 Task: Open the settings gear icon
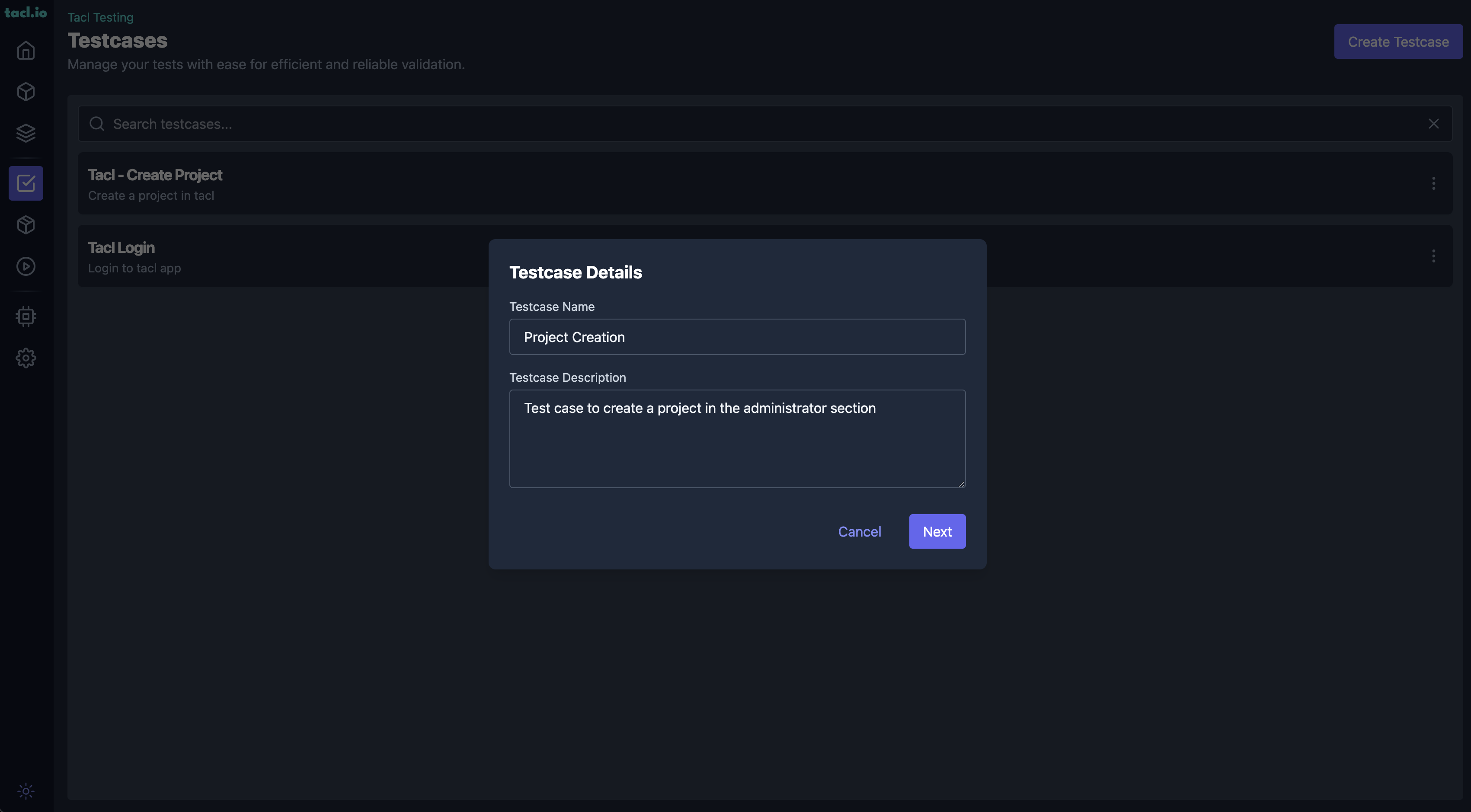26,358
